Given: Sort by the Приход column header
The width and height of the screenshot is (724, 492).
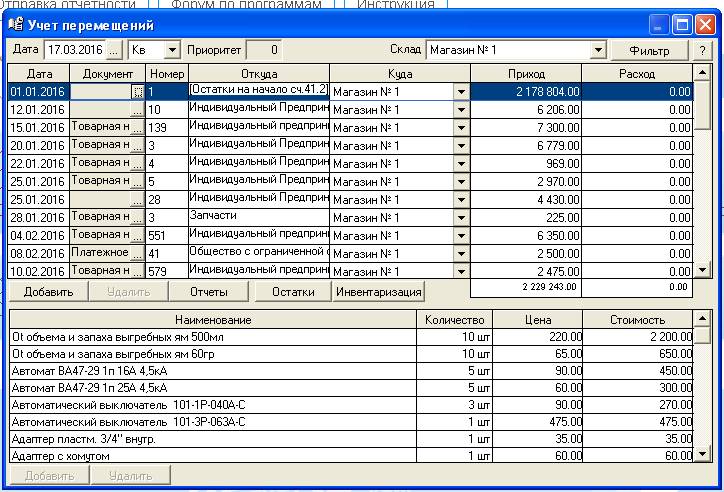Looking at the screenshot, I should point(525,73).
